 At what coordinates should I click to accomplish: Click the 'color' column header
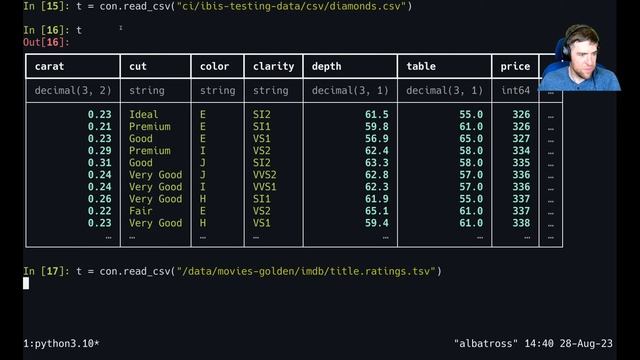coord(215,66)
